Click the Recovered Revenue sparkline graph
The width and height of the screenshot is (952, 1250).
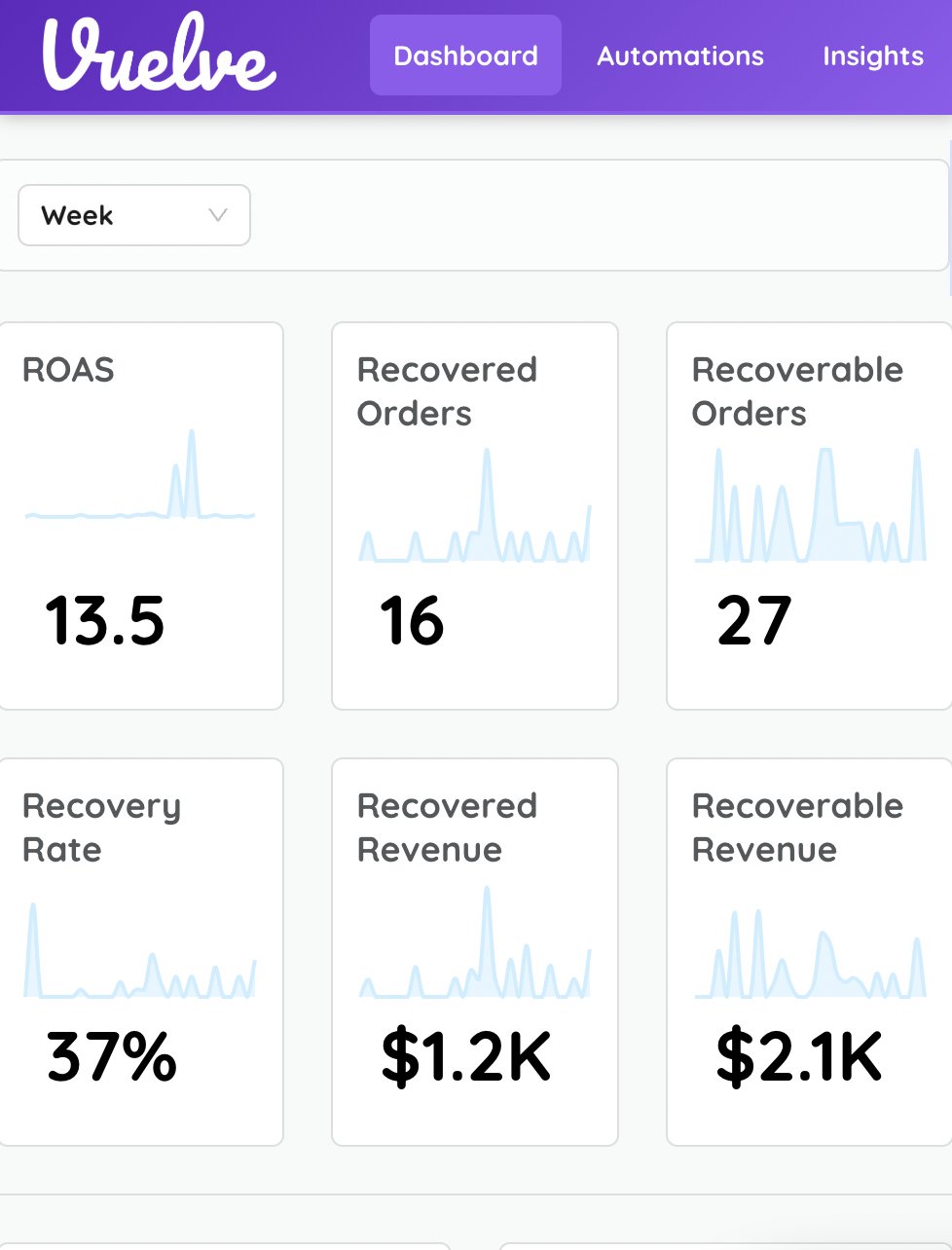(475, 944)
